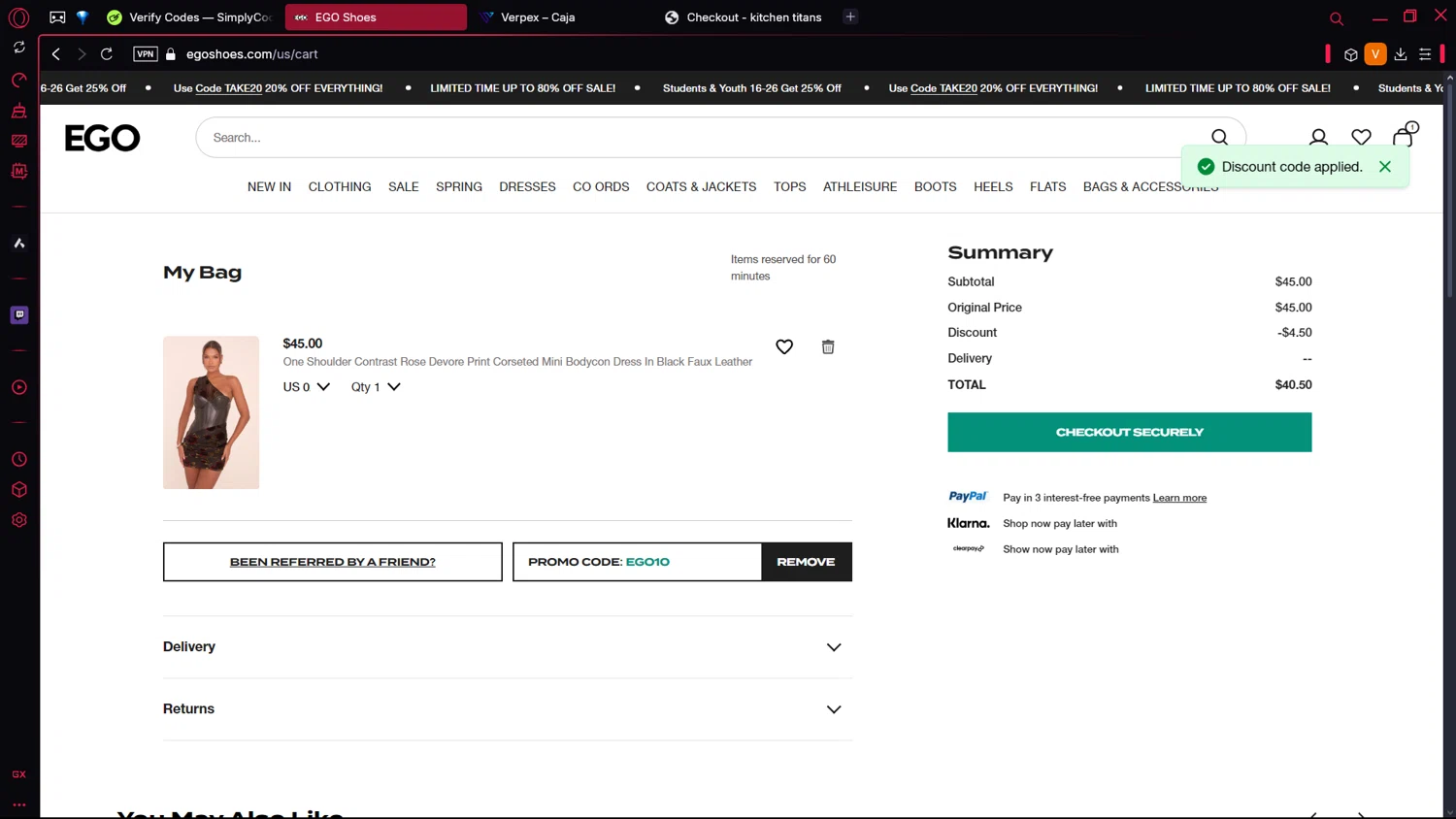
Task: Open the Opera menu logo button
Action: (18, 17)
